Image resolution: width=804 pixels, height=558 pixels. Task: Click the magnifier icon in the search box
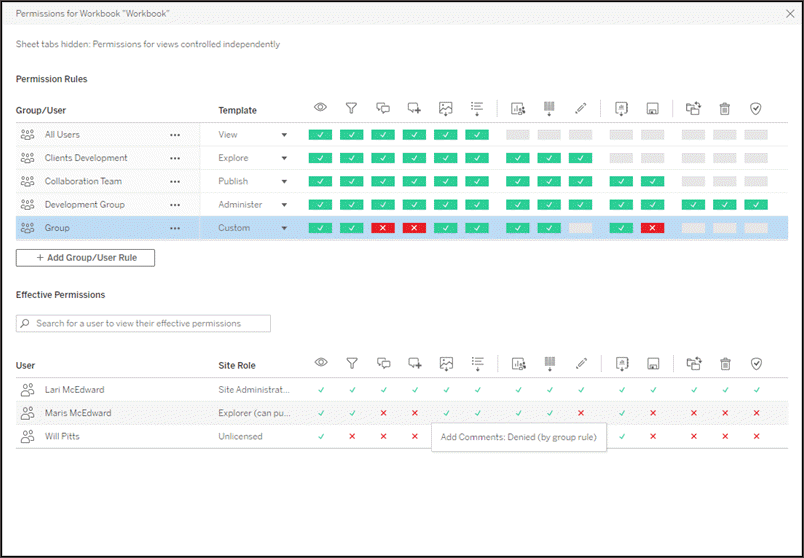[x=25, y=324]
